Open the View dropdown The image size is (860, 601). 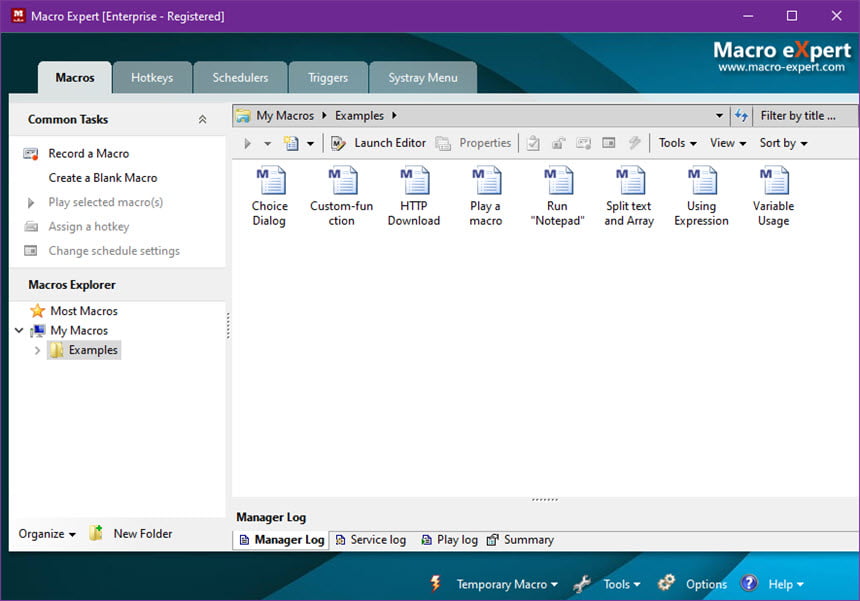[x=728, y=143]
